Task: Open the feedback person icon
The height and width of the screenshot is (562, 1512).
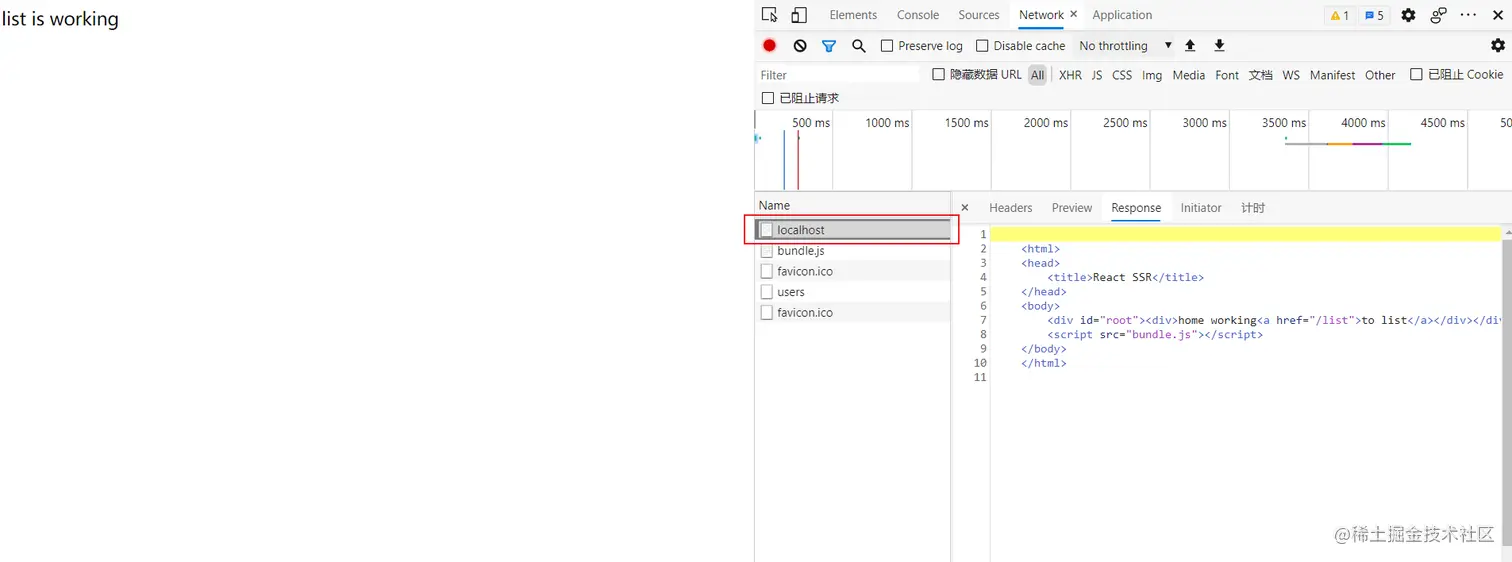Action: (1438, 15)
